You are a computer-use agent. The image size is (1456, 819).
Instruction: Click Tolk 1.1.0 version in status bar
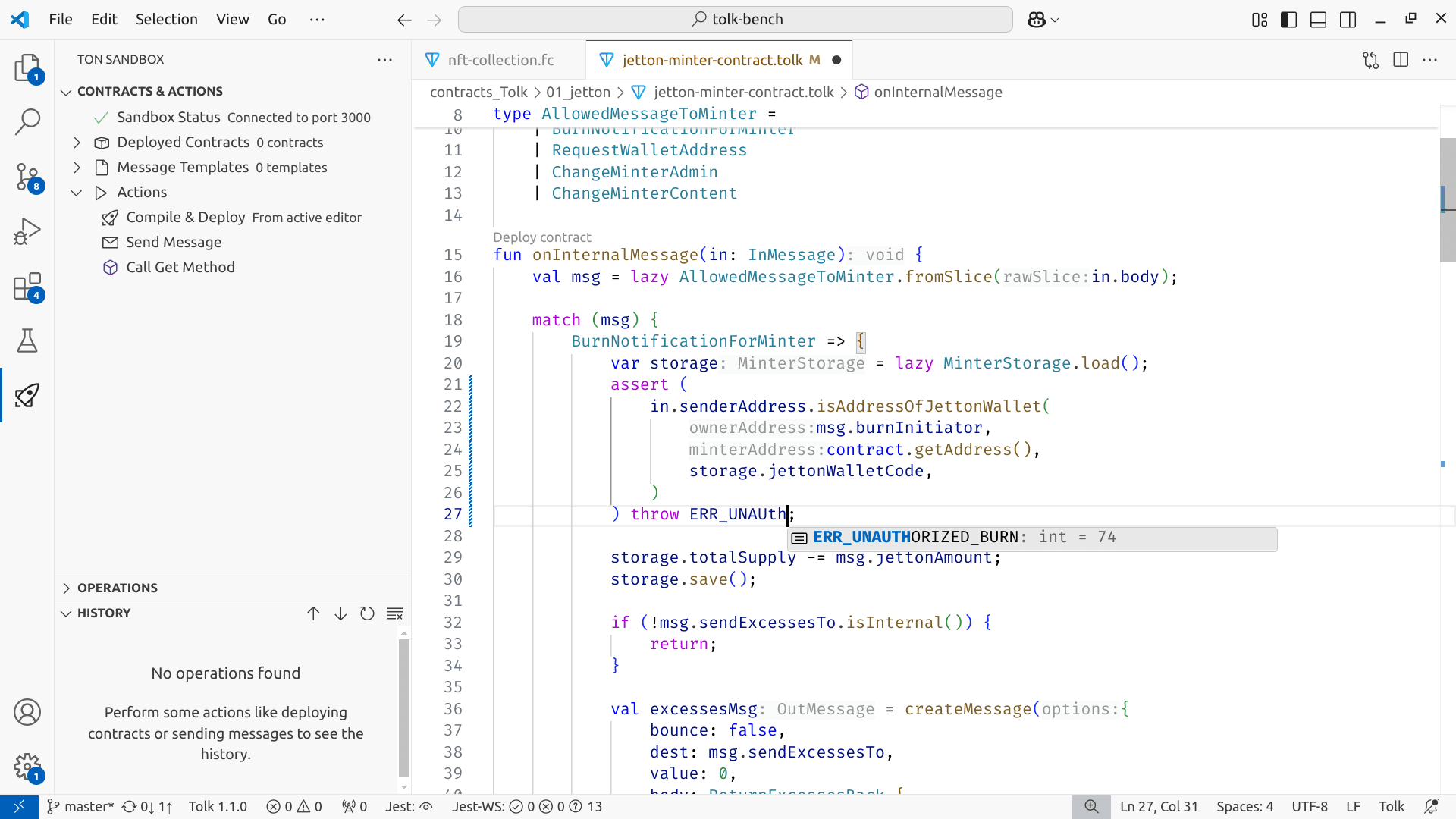218,807
